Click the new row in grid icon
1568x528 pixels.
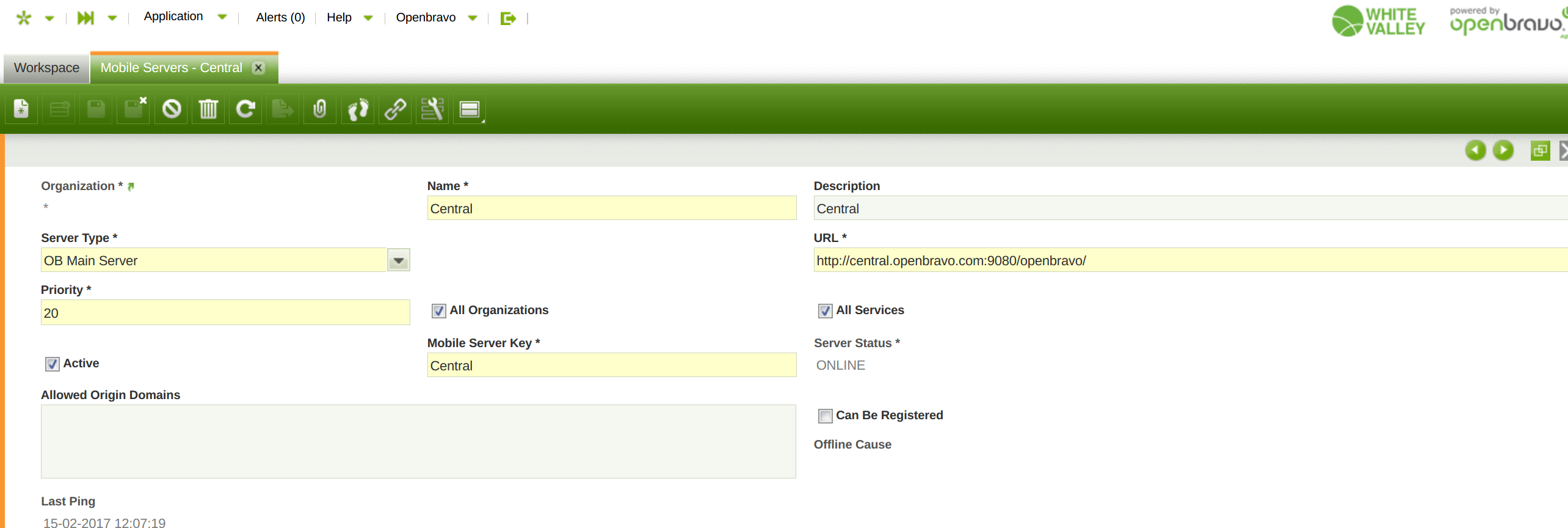[59, 109]
